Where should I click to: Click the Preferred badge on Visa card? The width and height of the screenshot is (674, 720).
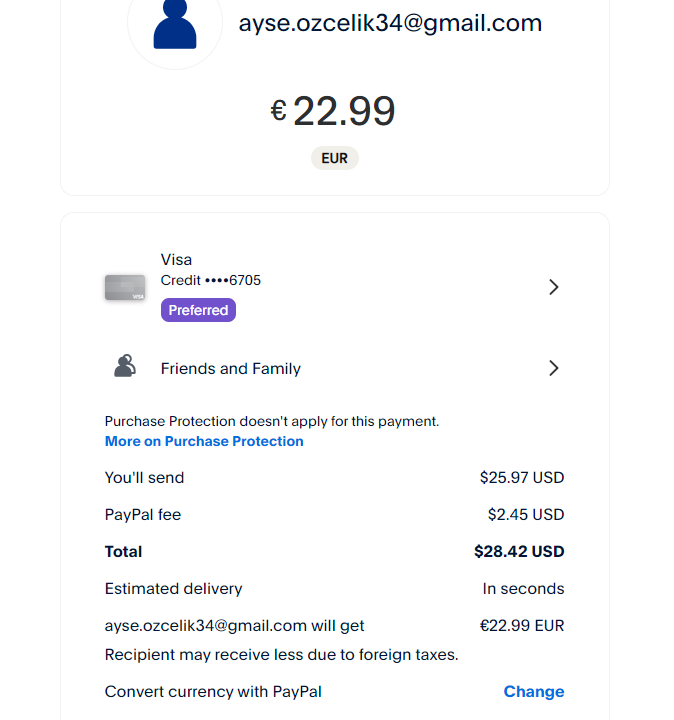point(198,310)
